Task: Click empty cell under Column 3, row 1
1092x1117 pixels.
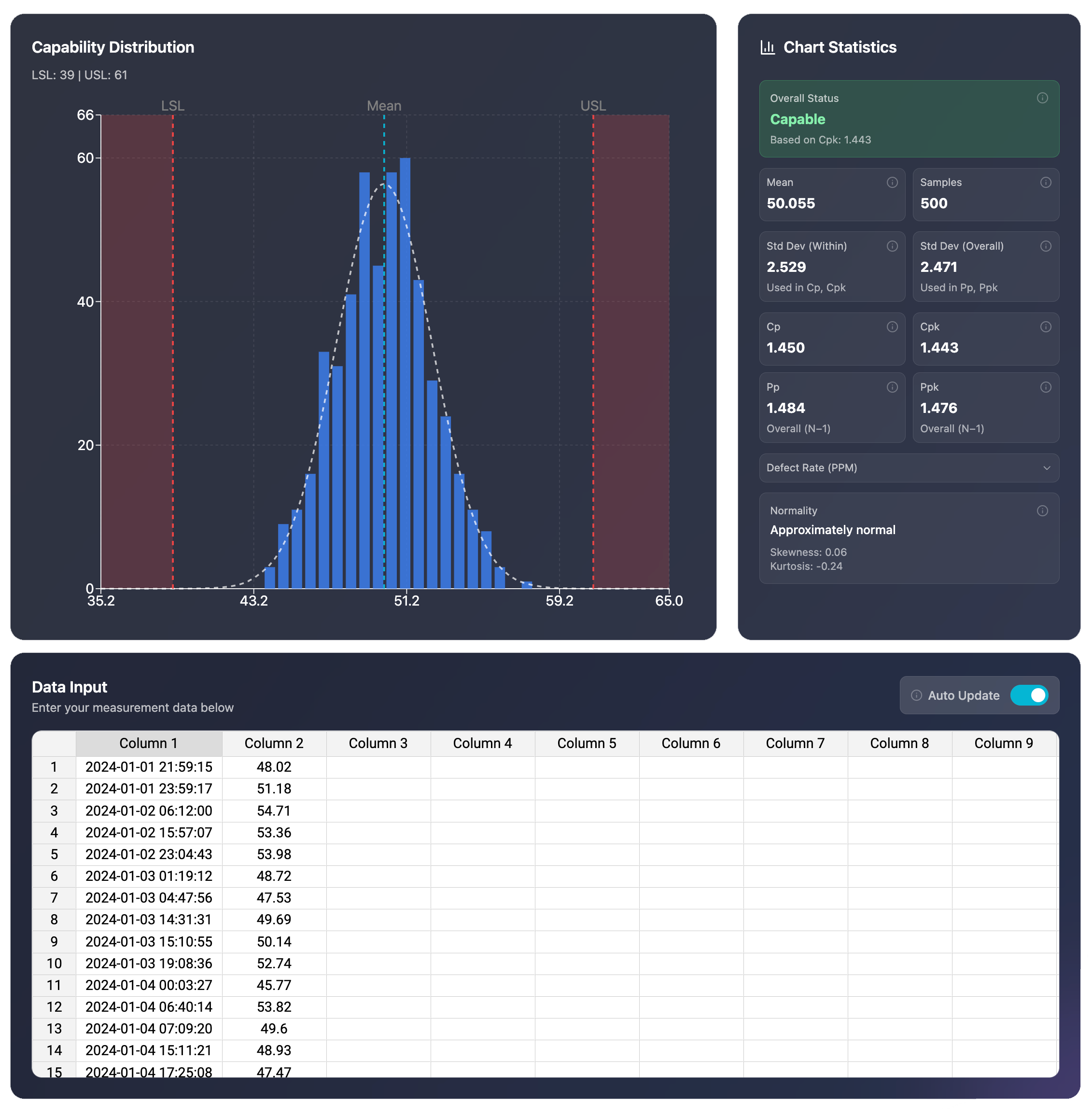Action: pyautogui.click(x=378, y=767)
